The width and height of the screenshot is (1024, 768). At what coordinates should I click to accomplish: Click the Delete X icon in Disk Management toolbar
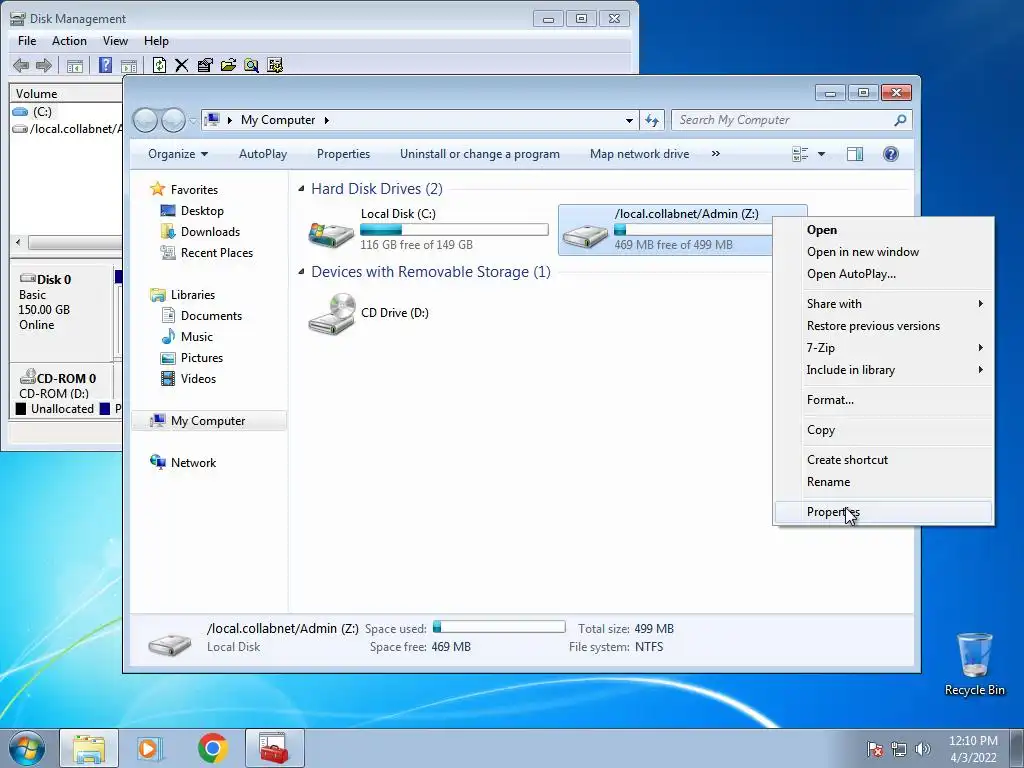click(x=182, y=65)
